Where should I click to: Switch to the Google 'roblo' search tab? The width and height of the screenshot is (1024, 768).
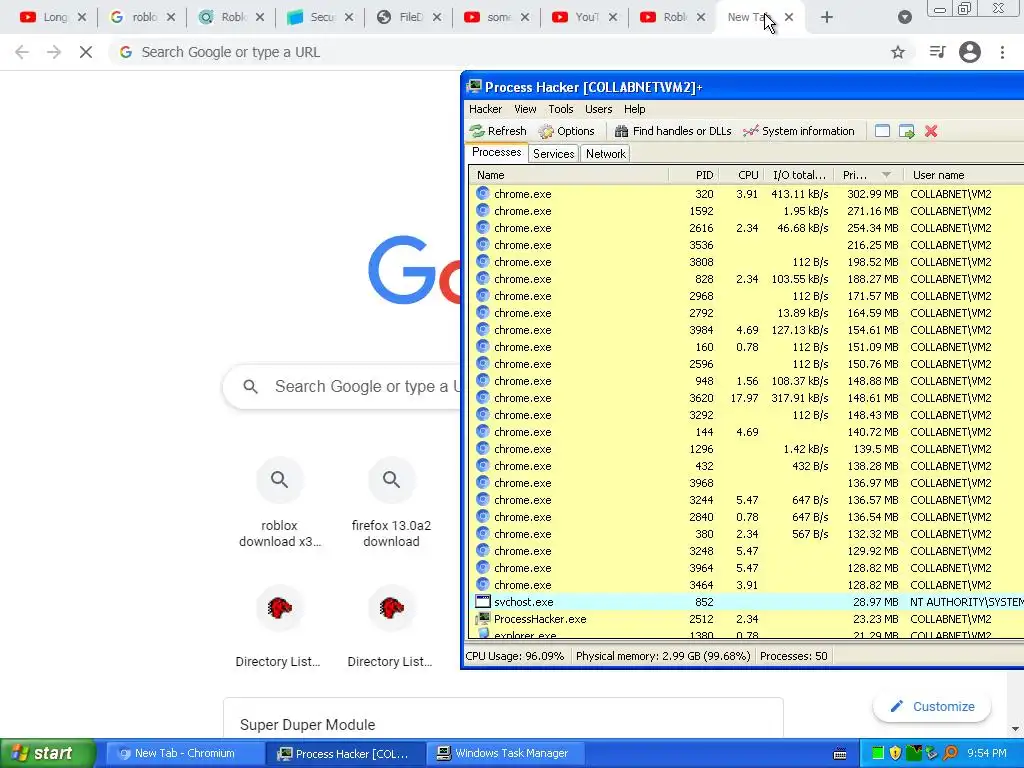tap(142, 18)
